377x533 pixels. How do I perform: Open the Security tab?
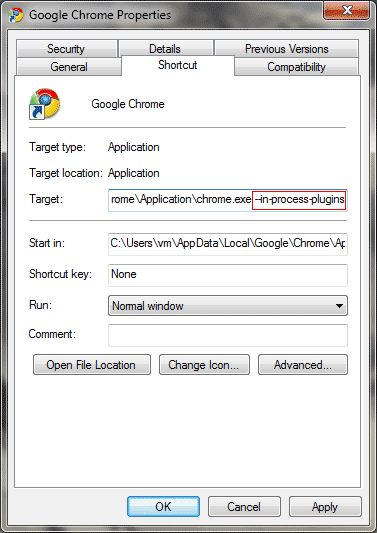click(67, 49)
